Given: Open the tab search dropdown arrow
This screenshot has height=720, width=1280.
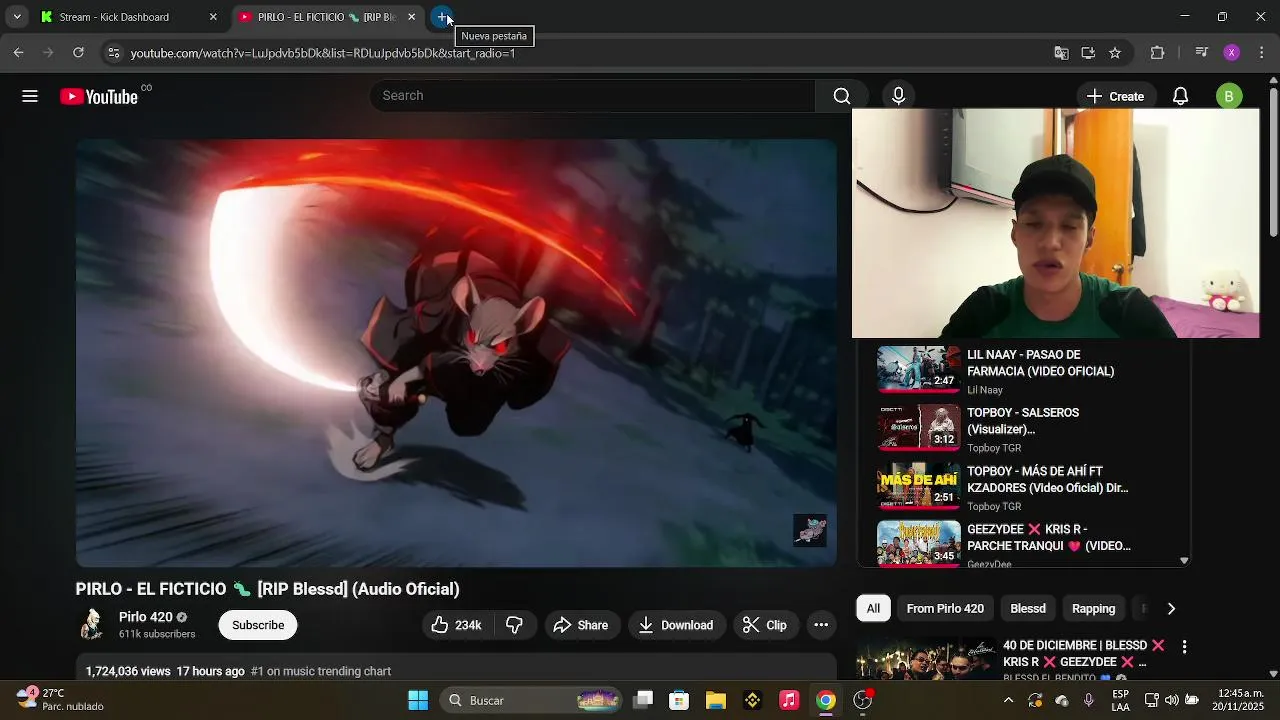Looking at the screenshot, I should tap(17, 17).
